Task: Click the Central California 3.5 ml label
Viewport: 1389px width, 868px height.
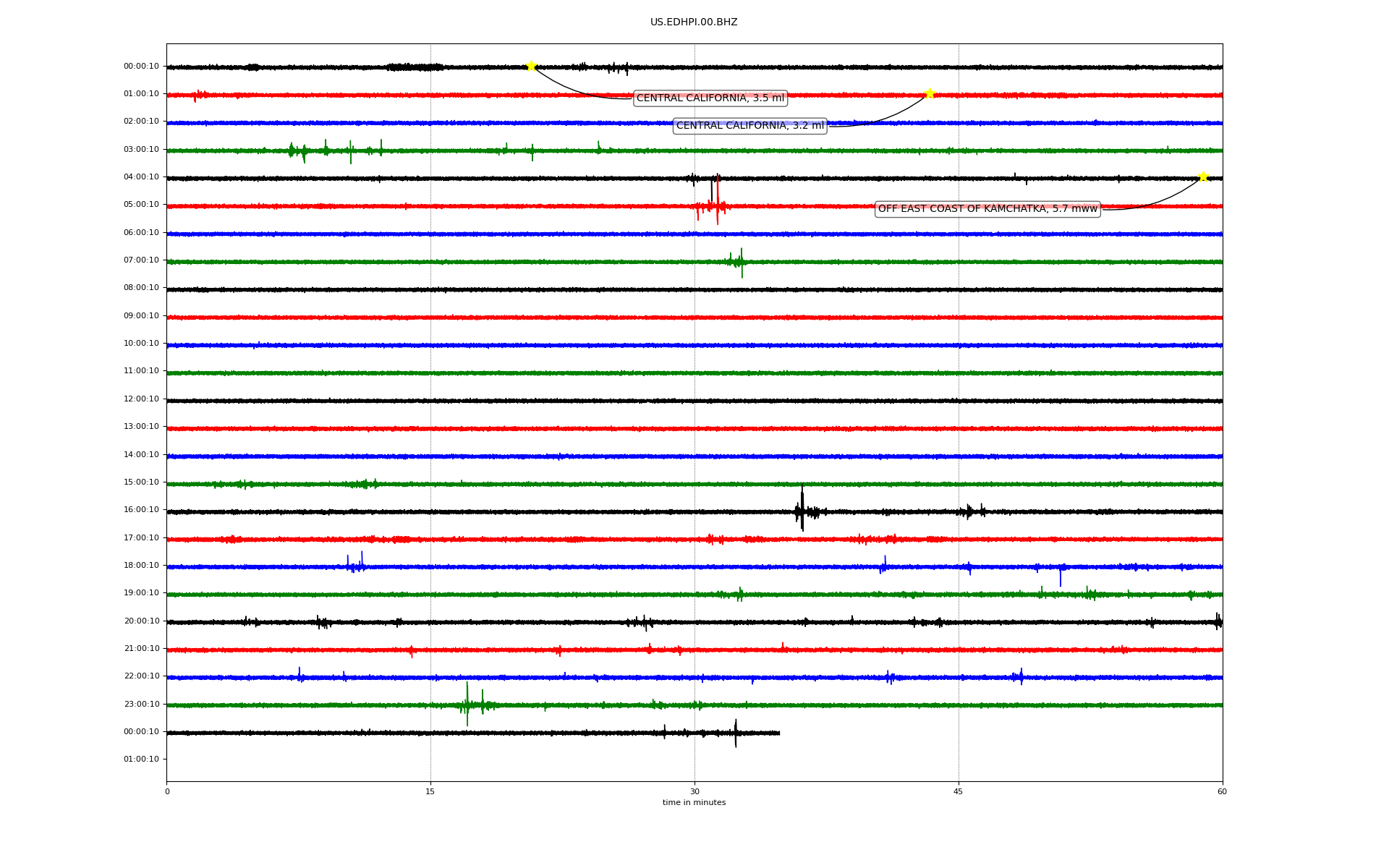Action: (x=710, y=98)
